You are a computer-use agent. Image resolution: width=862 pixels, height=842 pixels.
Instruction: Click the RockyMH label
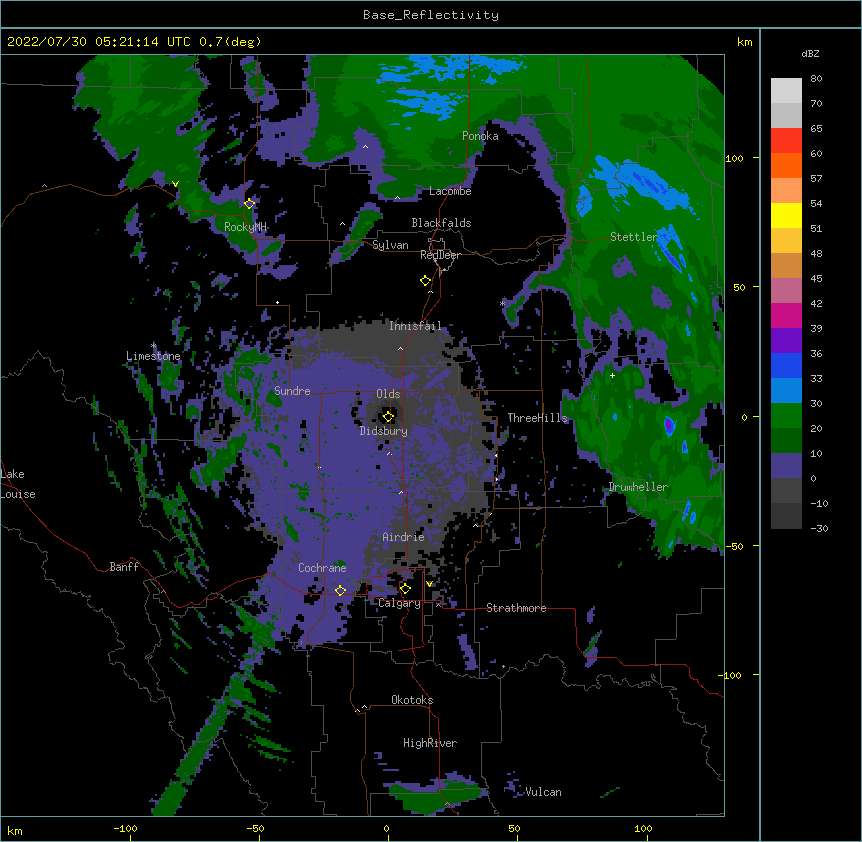pos(245,226)
